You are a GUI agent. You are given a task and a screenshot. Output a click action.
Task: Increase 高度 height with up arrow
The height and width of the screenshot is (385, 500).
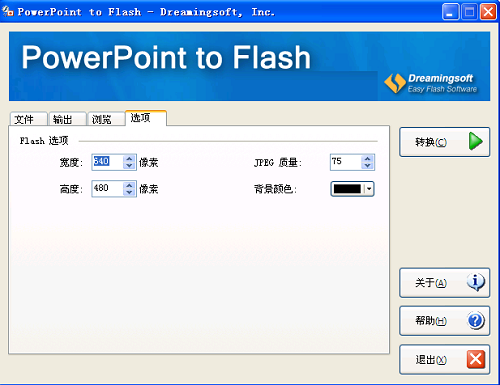click(x=129, y=185)
